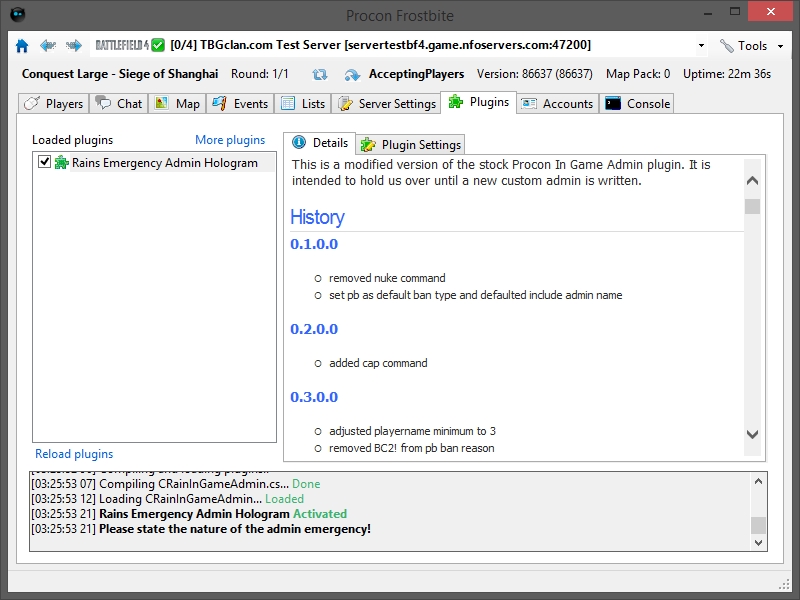Click the window resize grip in status bar
This screenshot has width=800, height=600.
point(784,585)
